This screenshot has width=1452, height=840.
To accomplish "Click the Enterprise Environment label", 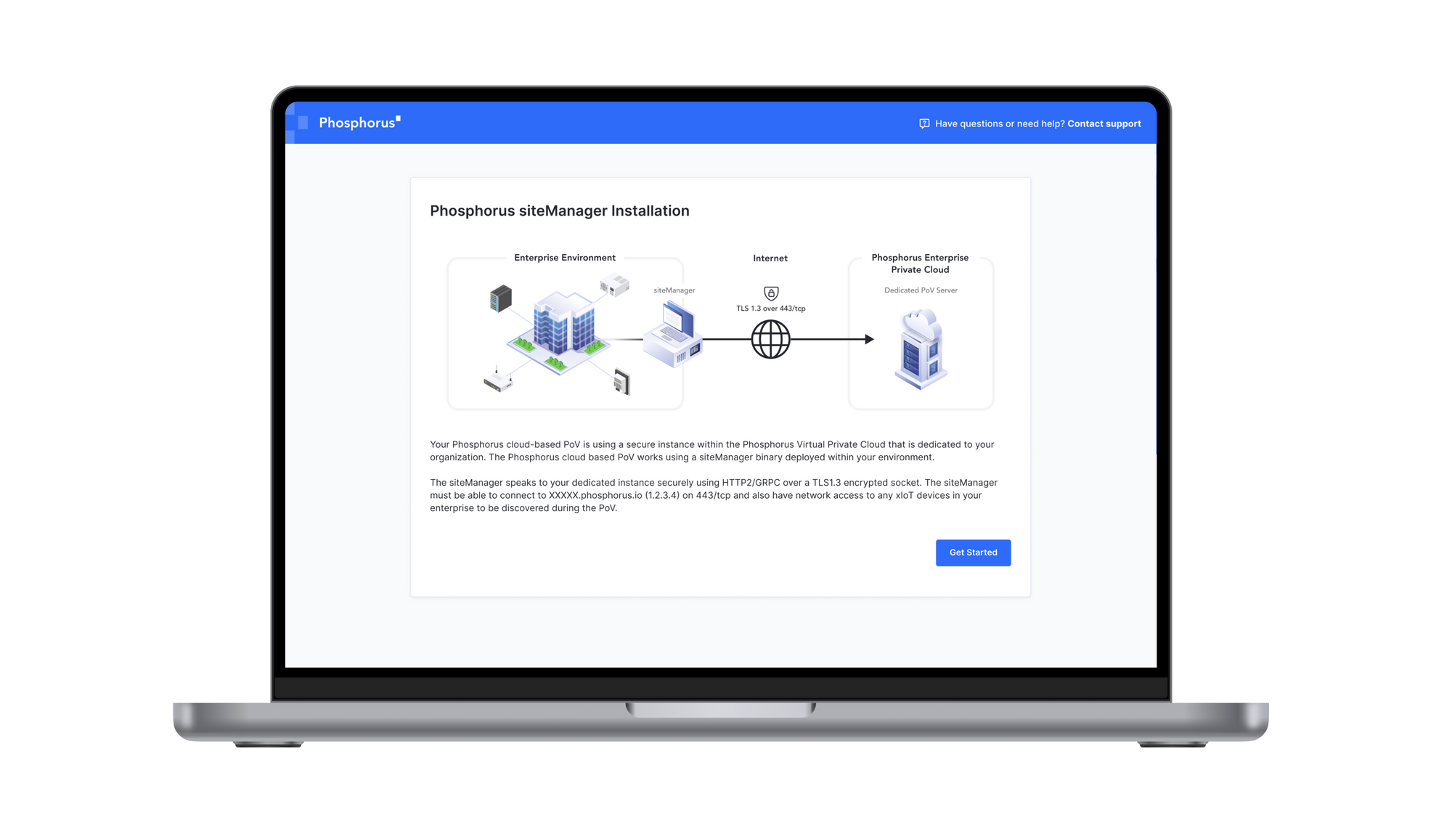I will click(x=564, y=258).
